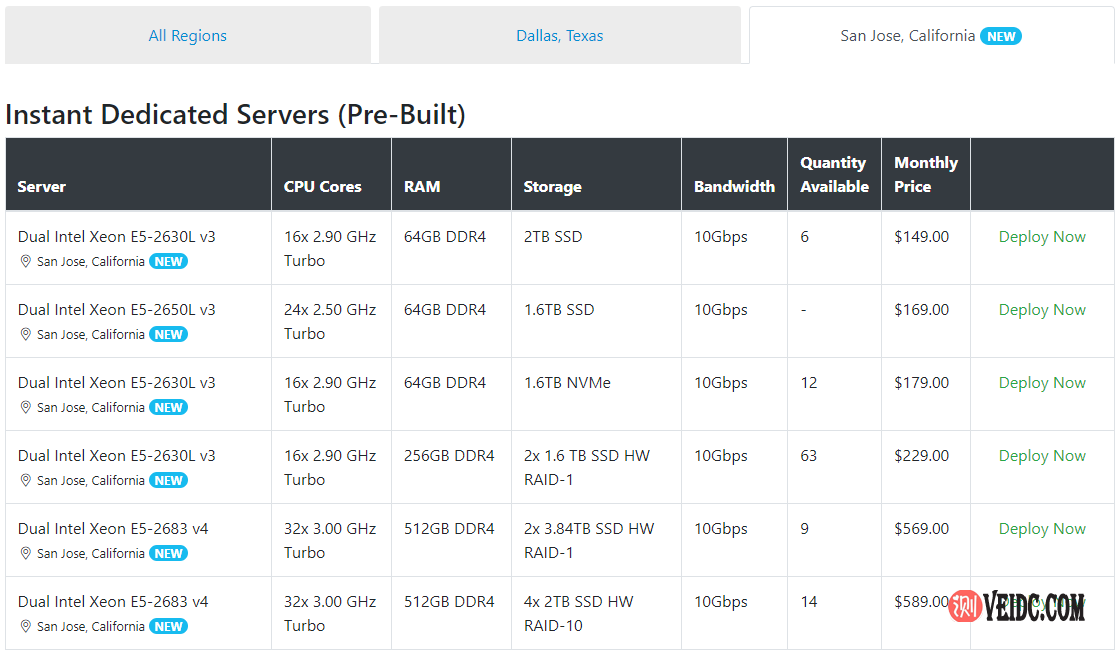
Task: Click the location pin under Dual Xeon E5-2650L v3
Action: (26, 335)
